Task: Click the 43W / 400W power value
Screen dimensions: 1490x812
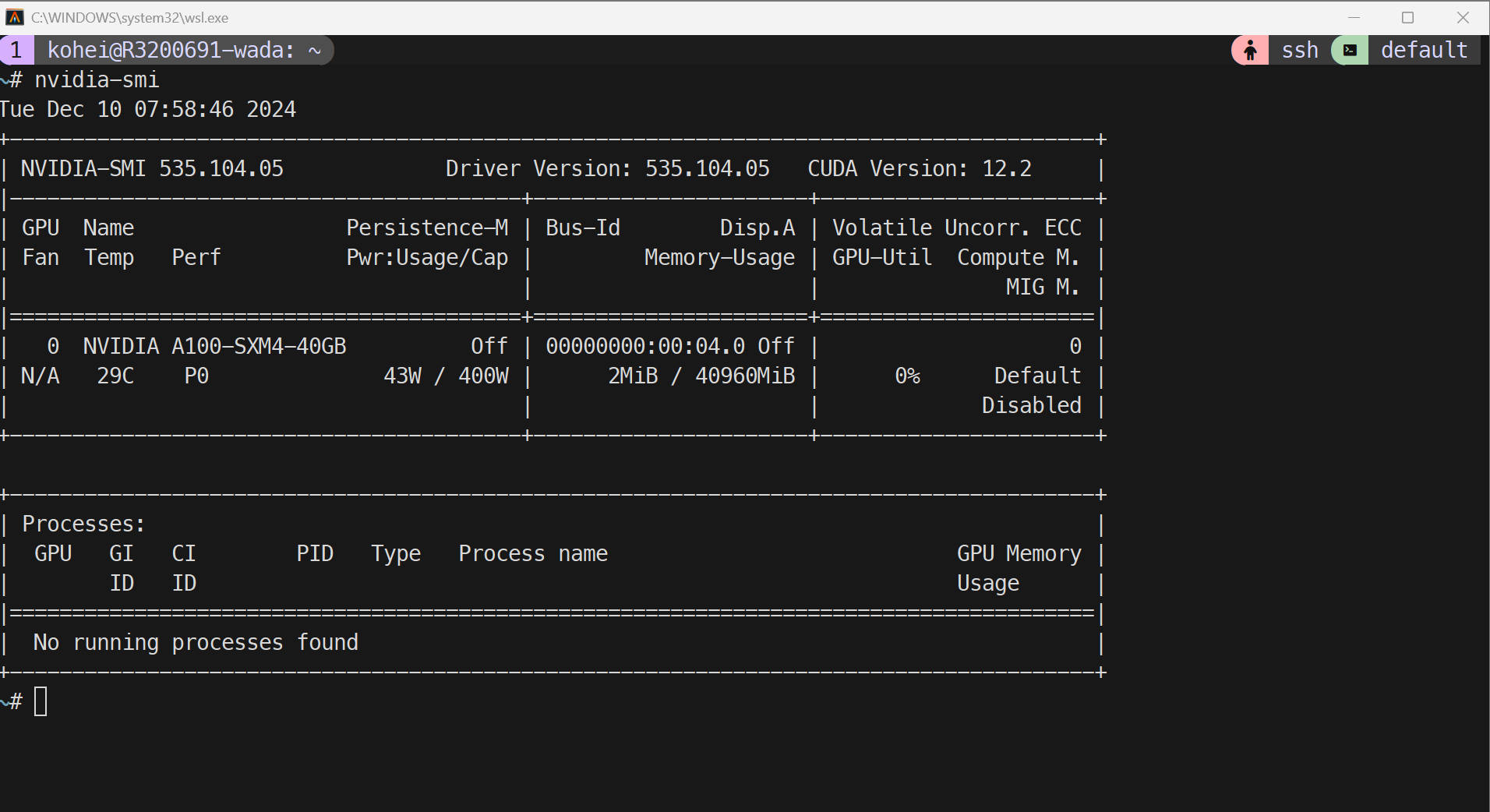Action: [446, 376]
